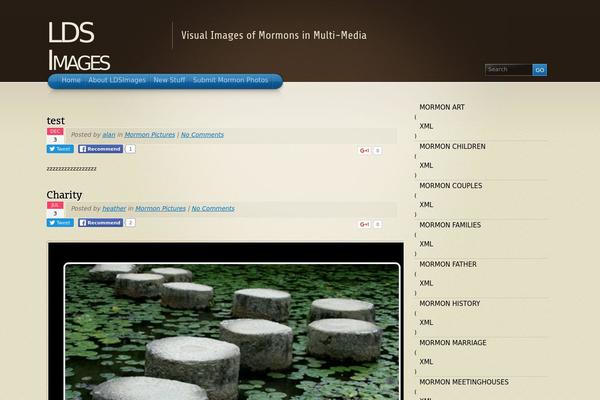This screenshot has height=400, width=600.
Task: Open Mormon Children category
Action: 452,147
